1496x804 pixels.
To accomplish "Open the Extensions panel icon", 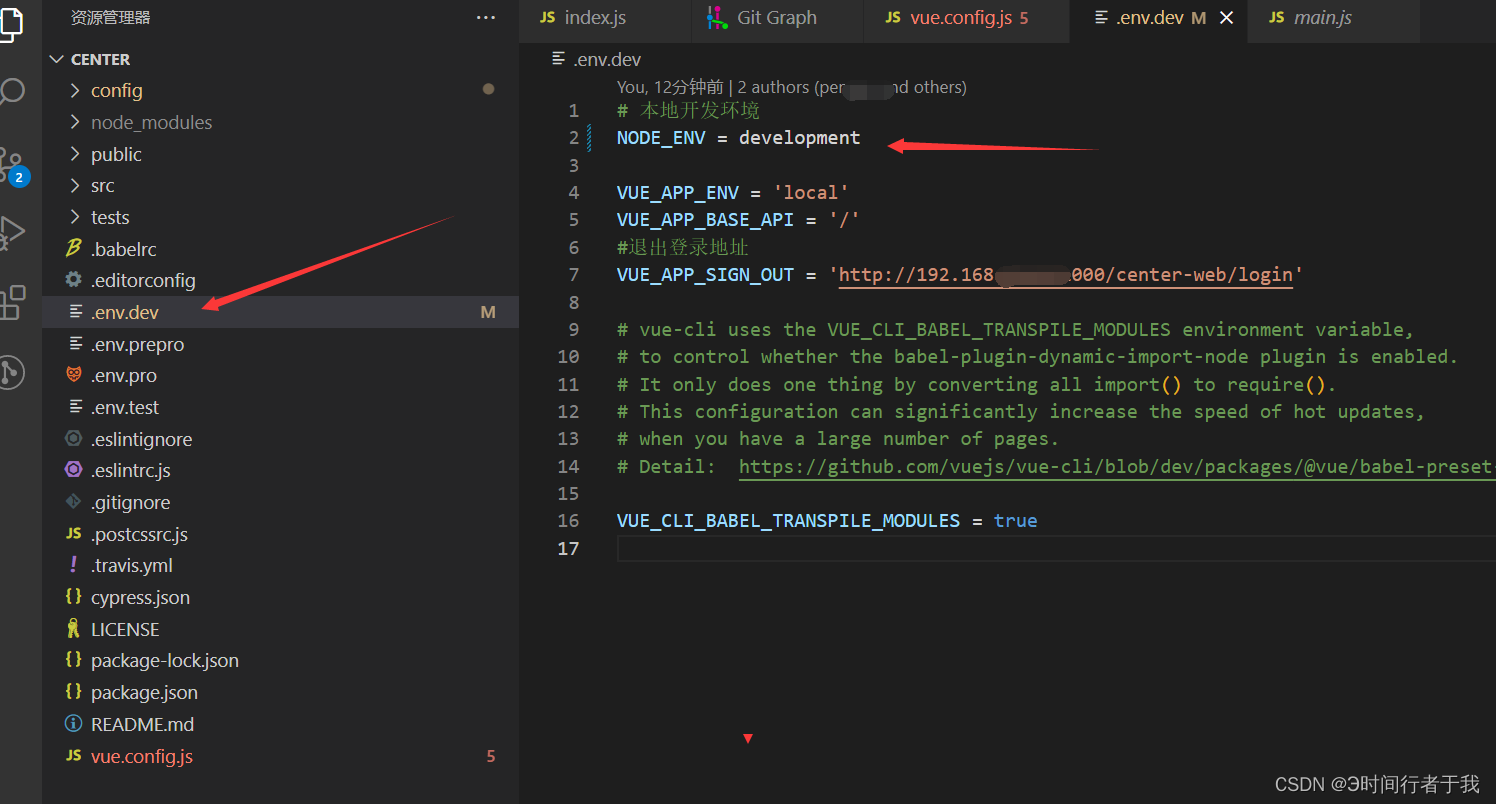I will [15, 302].
